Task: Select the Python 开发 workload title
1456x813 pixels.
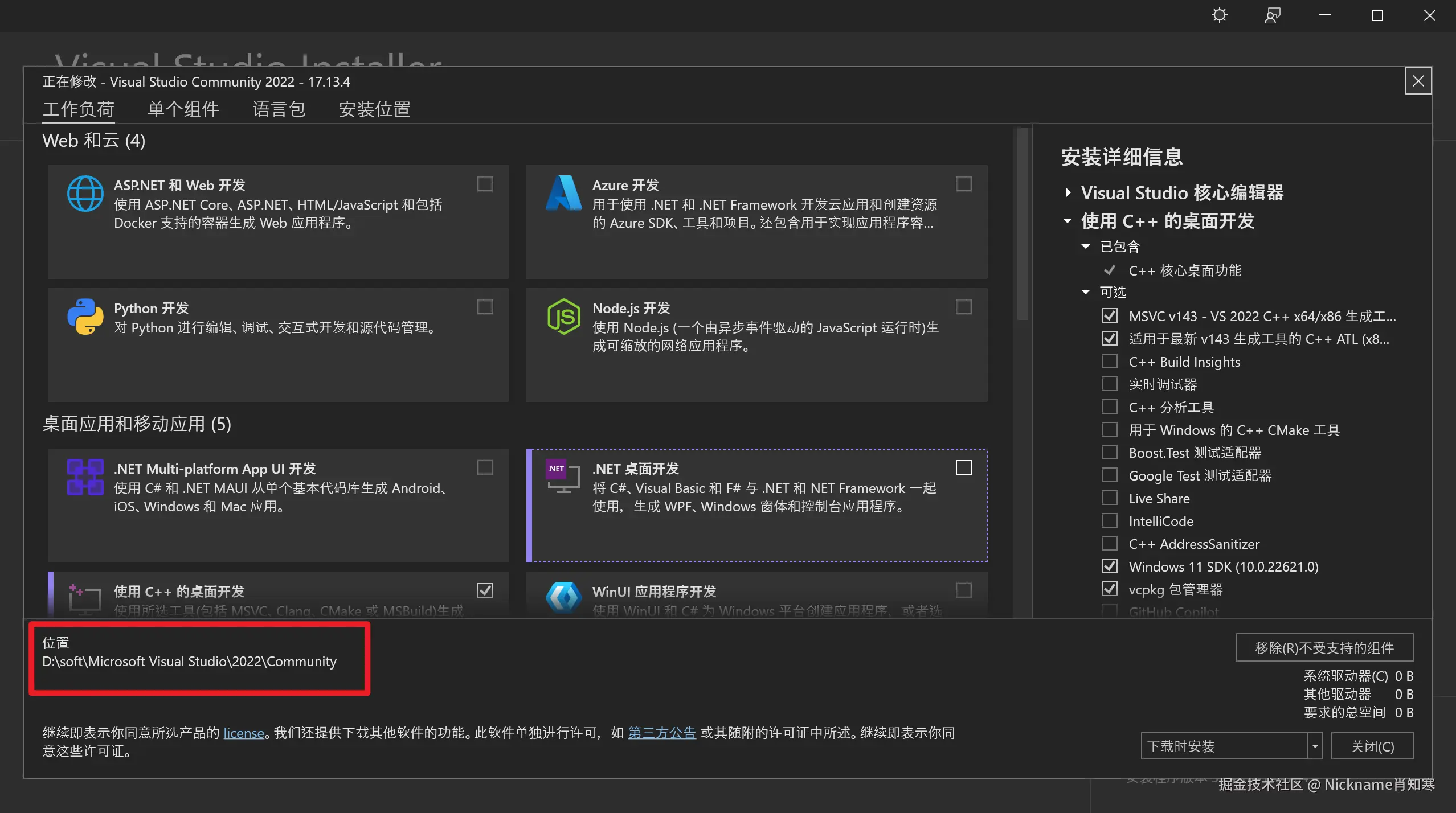Action: pyautogui.click(x=152, y=308)
